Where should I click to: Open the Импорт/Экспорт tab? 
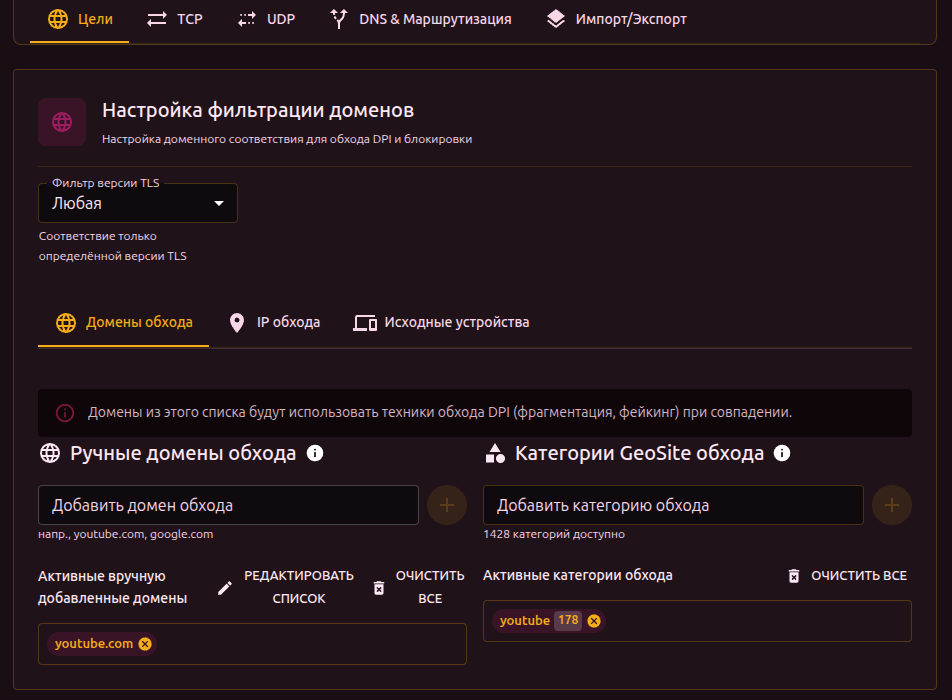coord(616,19)
